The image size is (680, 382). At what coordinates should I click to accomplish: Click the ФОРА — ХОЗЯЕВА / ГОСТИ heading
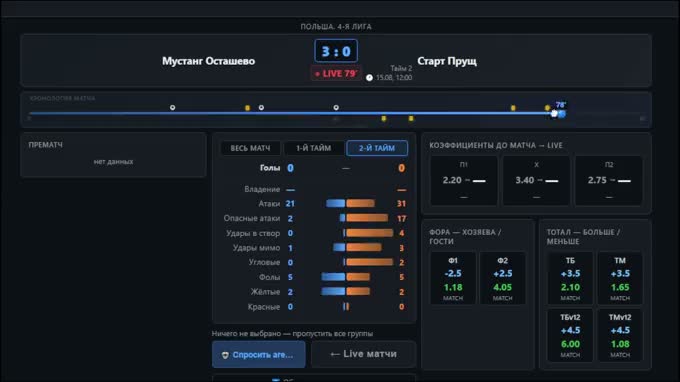click(465, 237)
